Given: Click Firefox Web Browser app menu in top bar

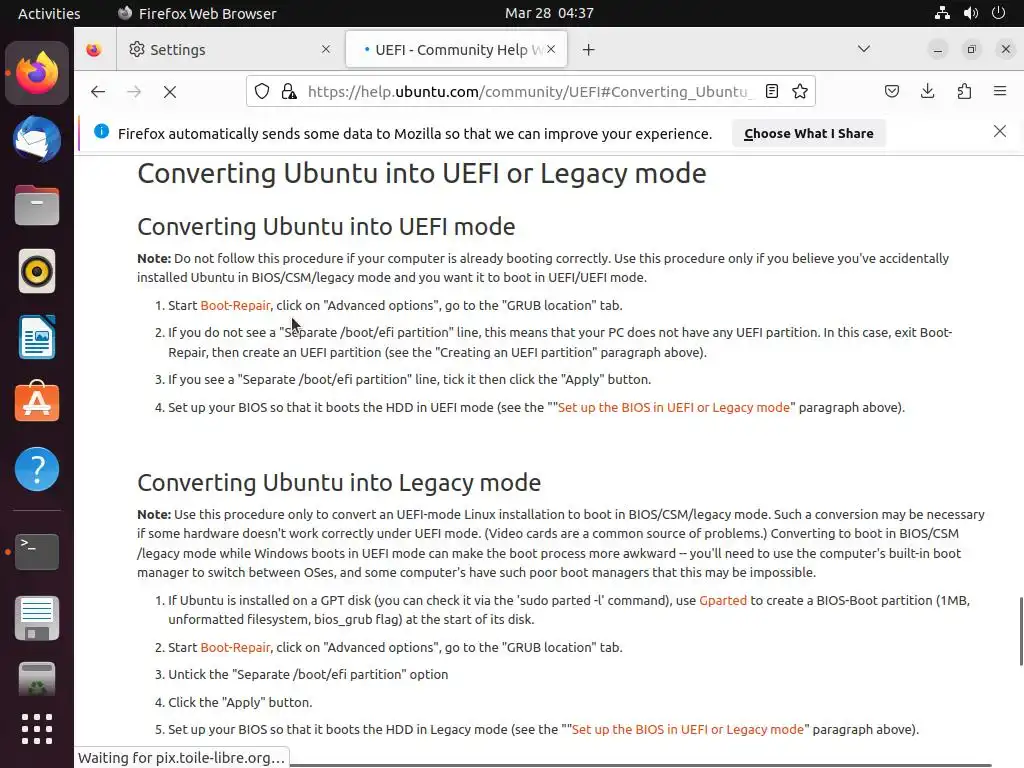Looking at the screenshot, I should [198, 13].
